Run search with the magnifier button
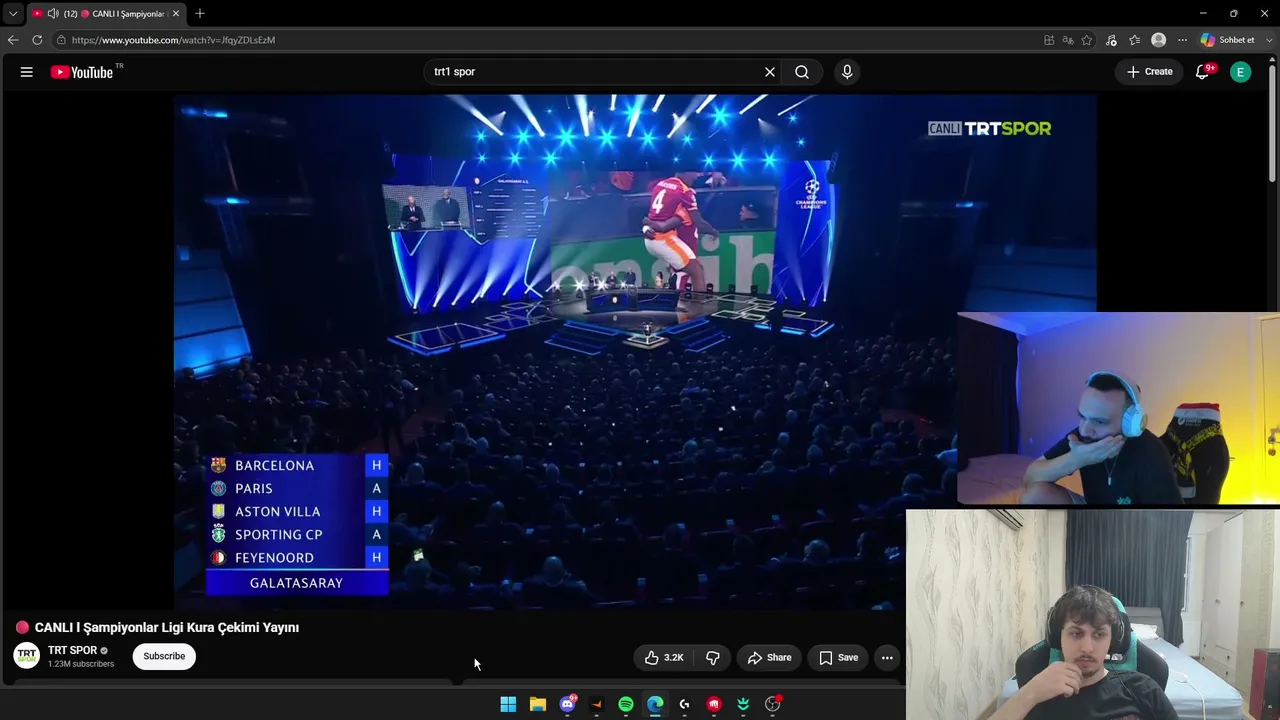Screen dimensions: 1280x720 (x=802, y=72)
